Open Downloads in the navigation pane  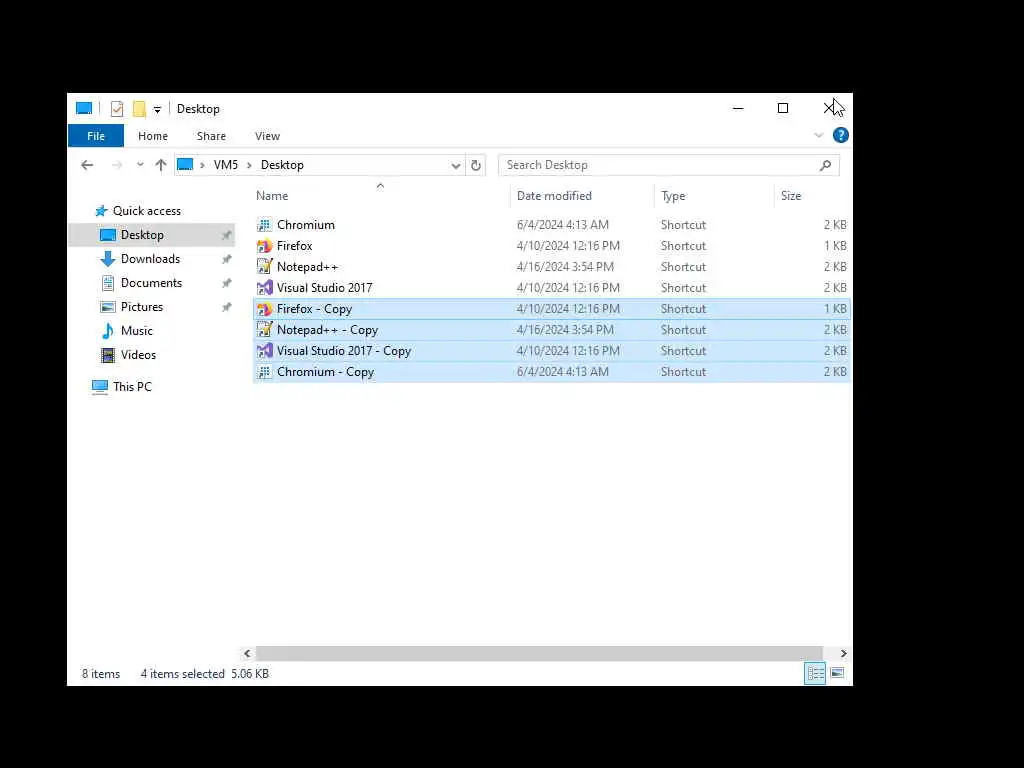(150, 259)
